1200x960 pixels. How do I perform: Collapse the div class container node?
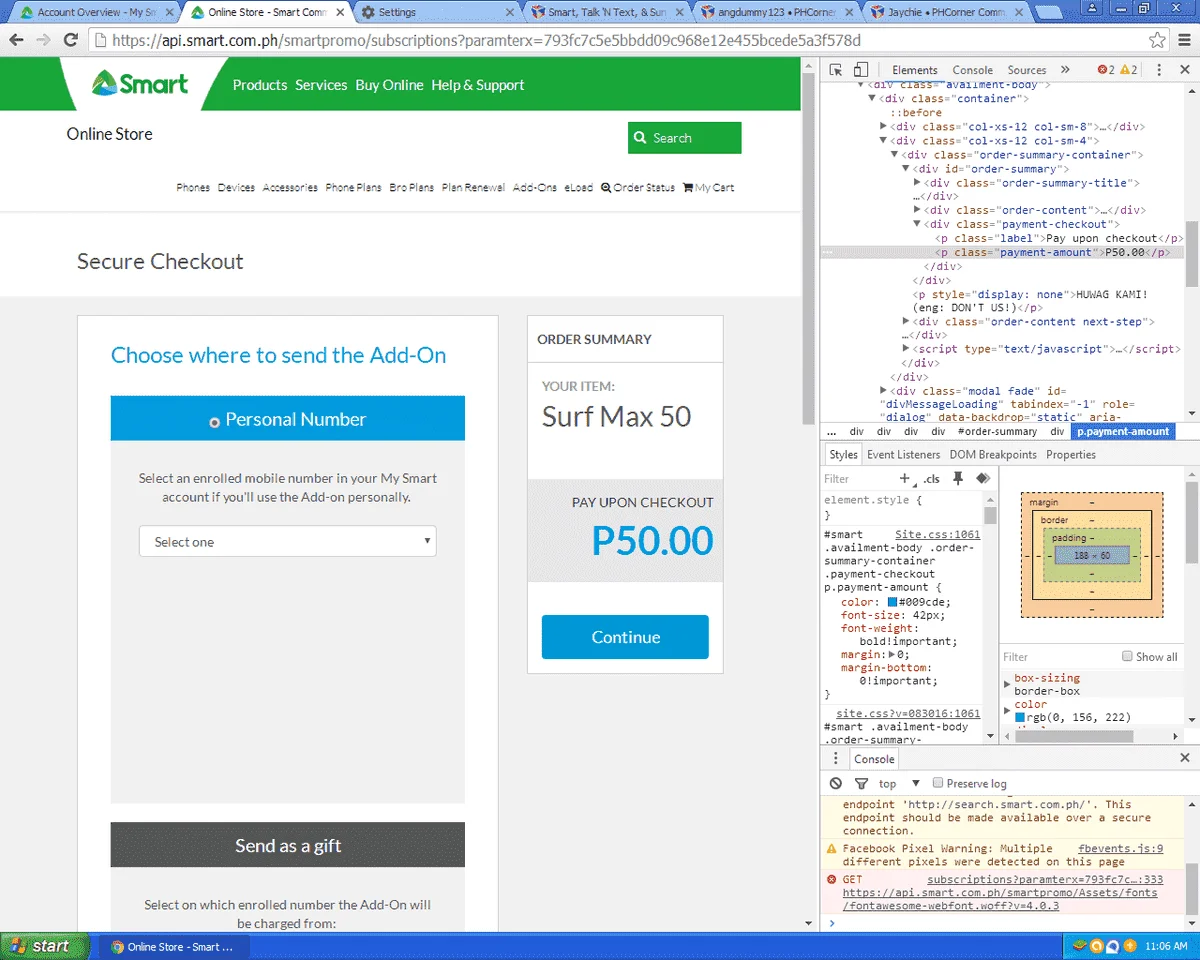click(872, 99)
